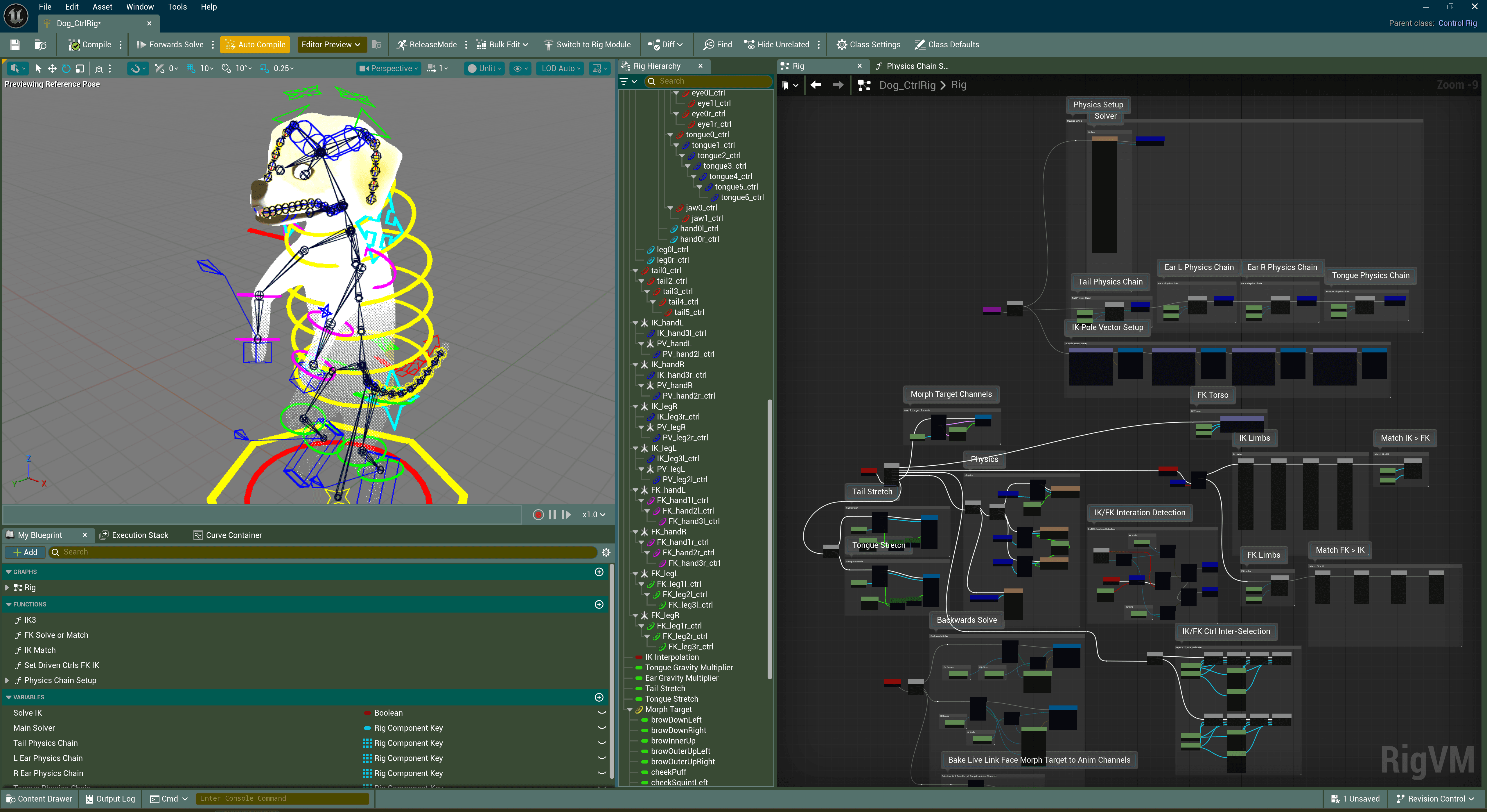This screenshot has height=812, width=1487.
Task: Select the Translate move tool
Action: [x=52, y=68]
